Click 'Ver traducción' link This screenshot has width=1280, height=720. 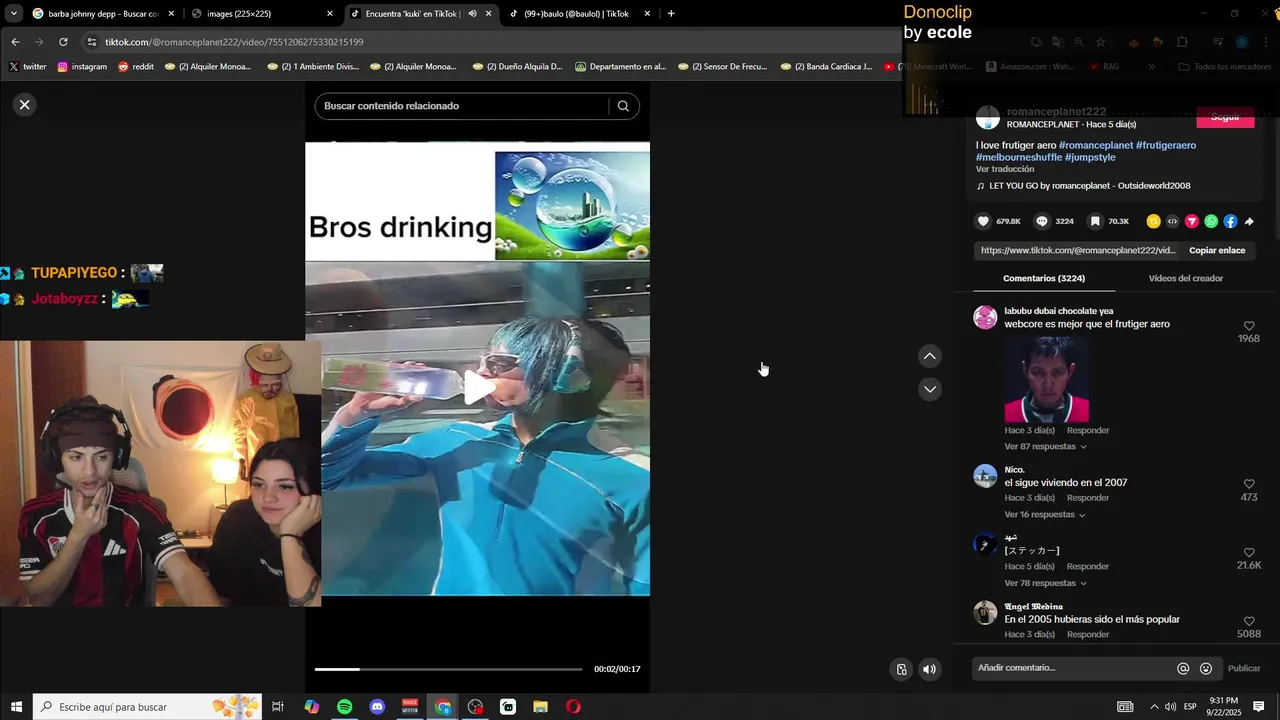[x=1005, y=169]
